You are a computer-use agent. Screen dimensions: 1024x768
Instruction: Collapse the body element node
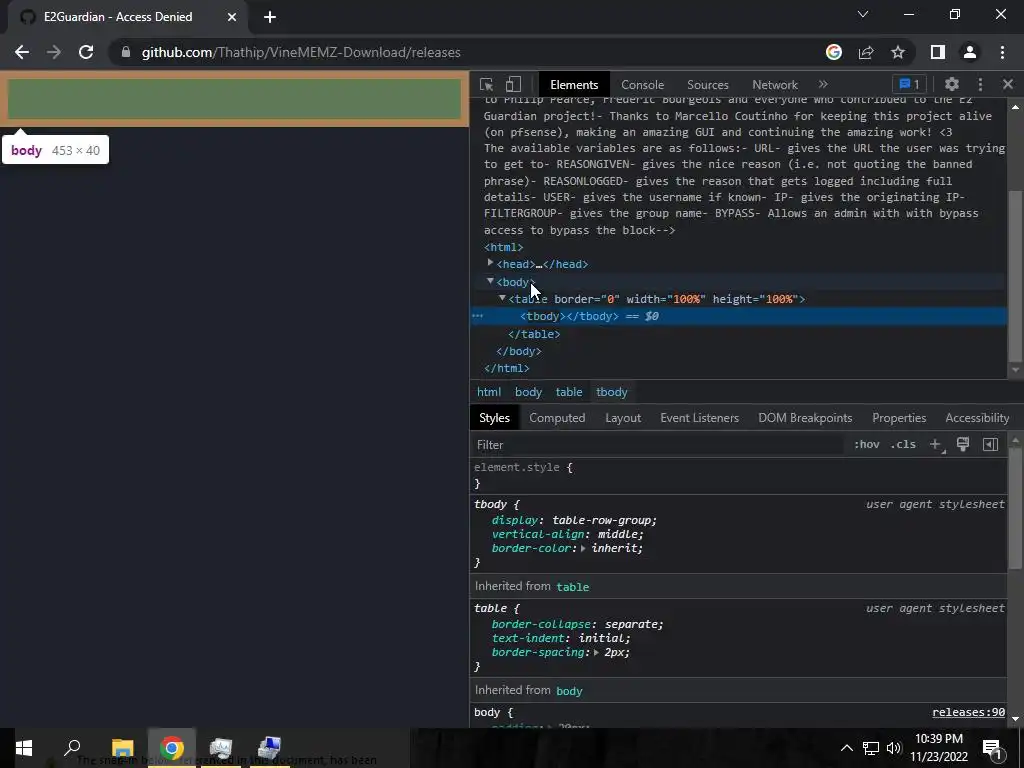490,281
